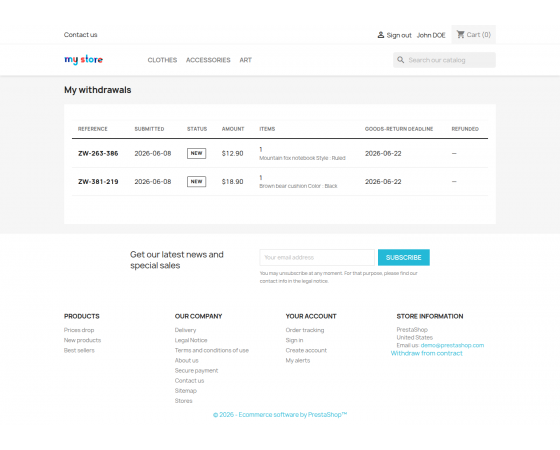560x450 pixels.
Task: Click the $12.90 amount
Action: (x=232, y=153)
